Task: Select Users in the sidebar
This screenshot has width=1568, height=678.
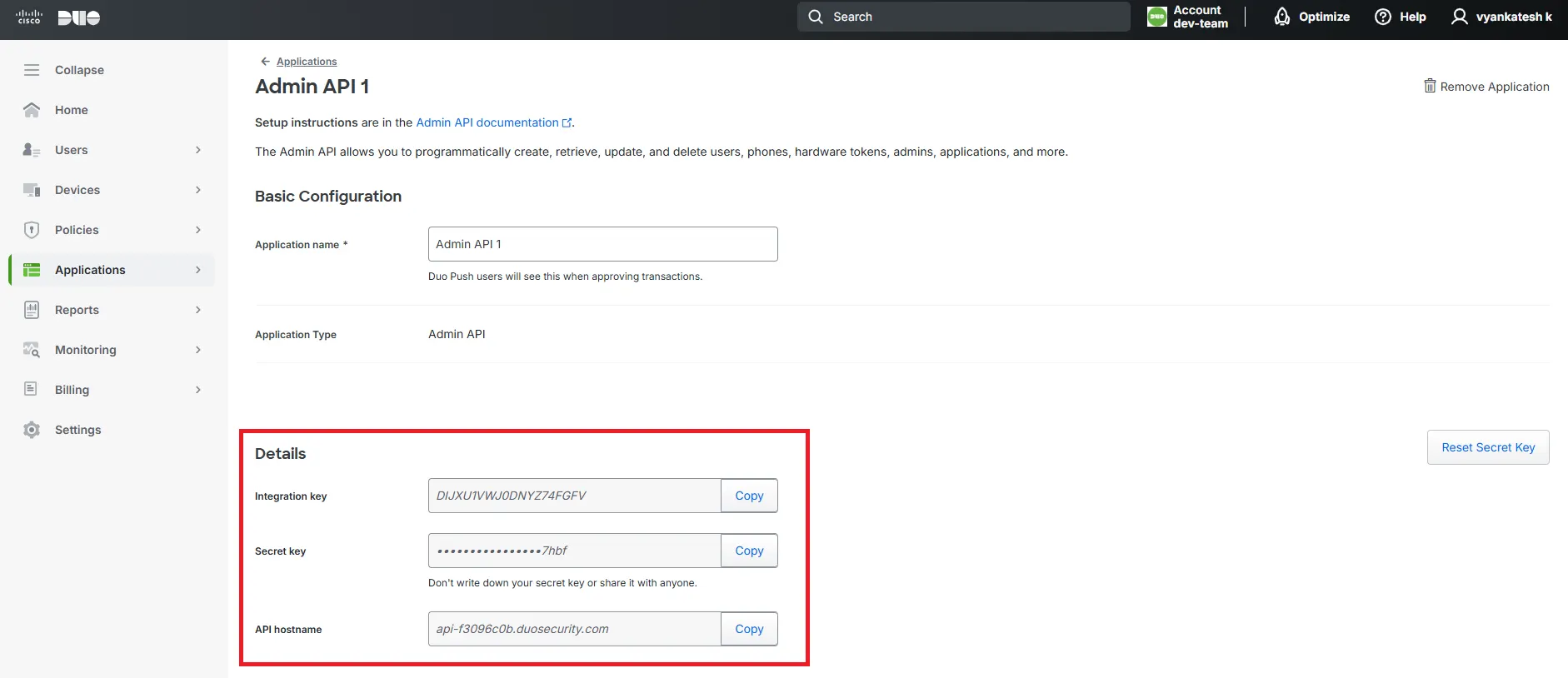Action: [x=72, y=150]
